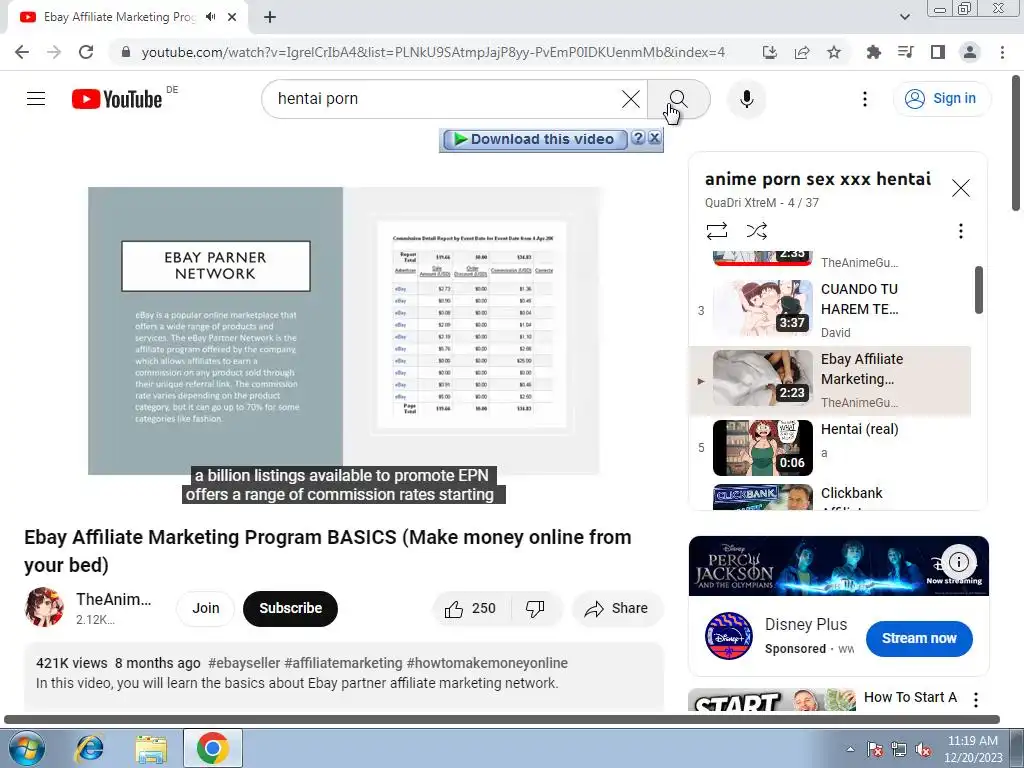Open Chrome extensions puzzle icon
The image size is (1024, 768).
coord(873,52)
